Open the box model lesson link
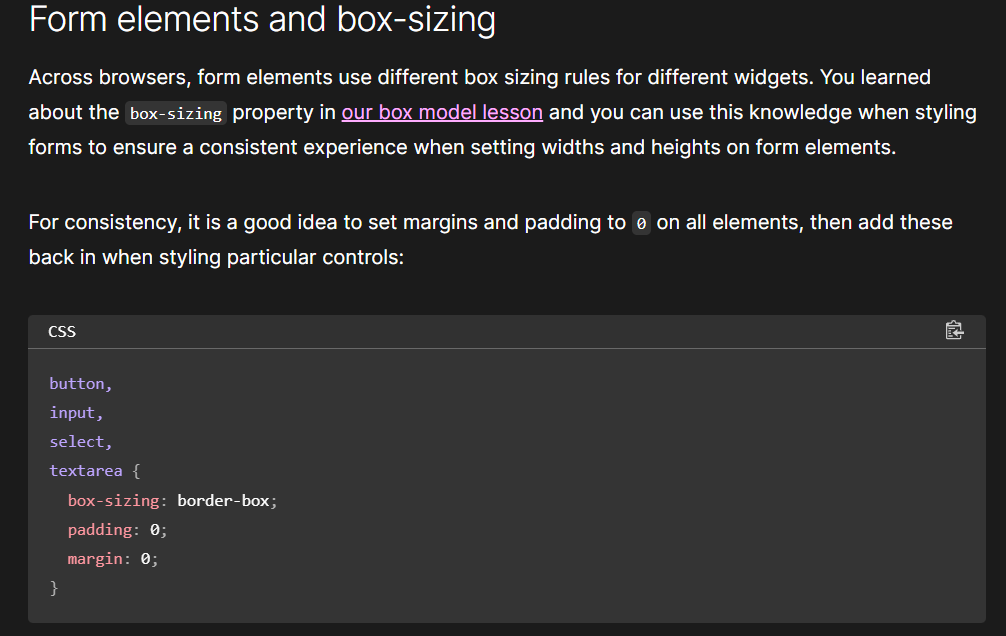Screen dimensions: 1006x636 pyautogui.click(x=442, y=112)
